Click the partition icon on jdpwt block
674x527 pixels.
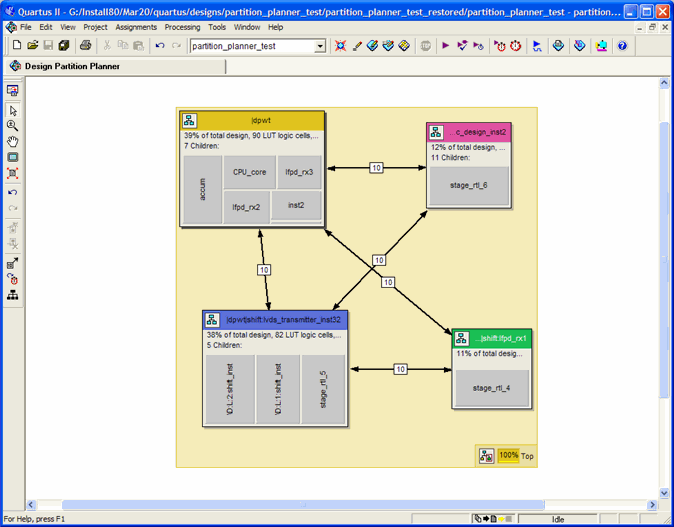click(x=189, y=121)
